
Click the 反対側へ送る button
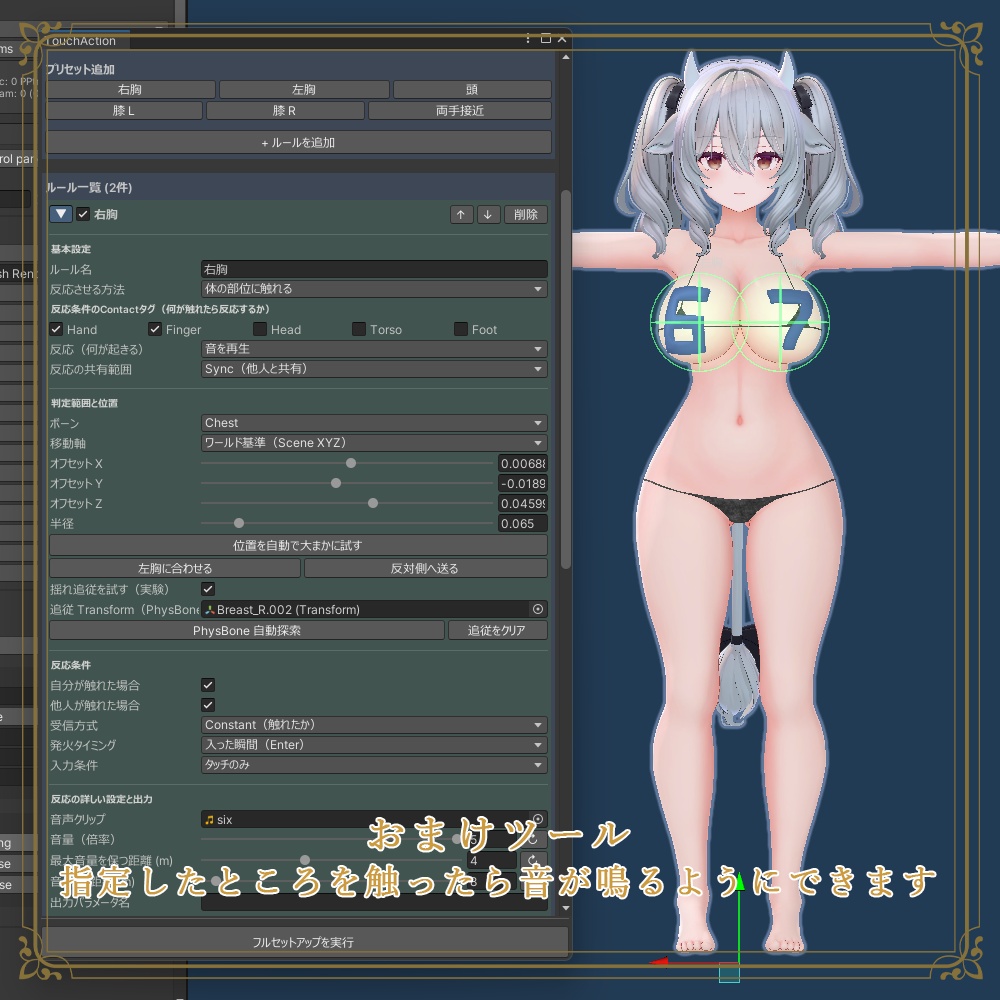(x=425, y=568)
